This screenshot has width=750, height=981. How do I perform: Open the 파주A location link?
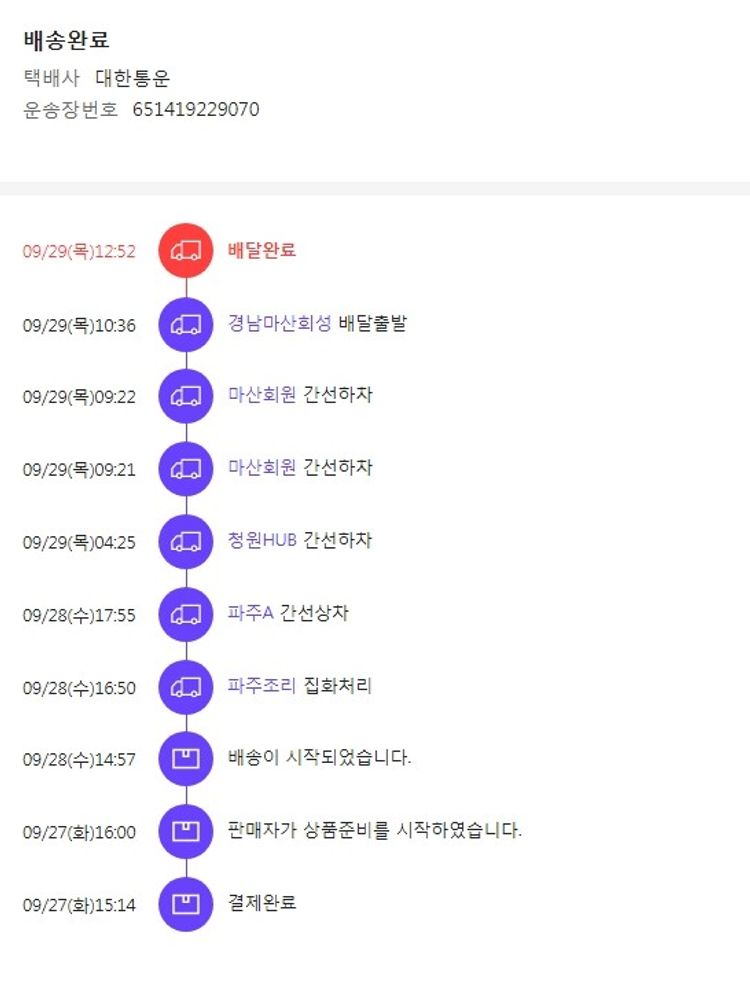click(250, 613)
